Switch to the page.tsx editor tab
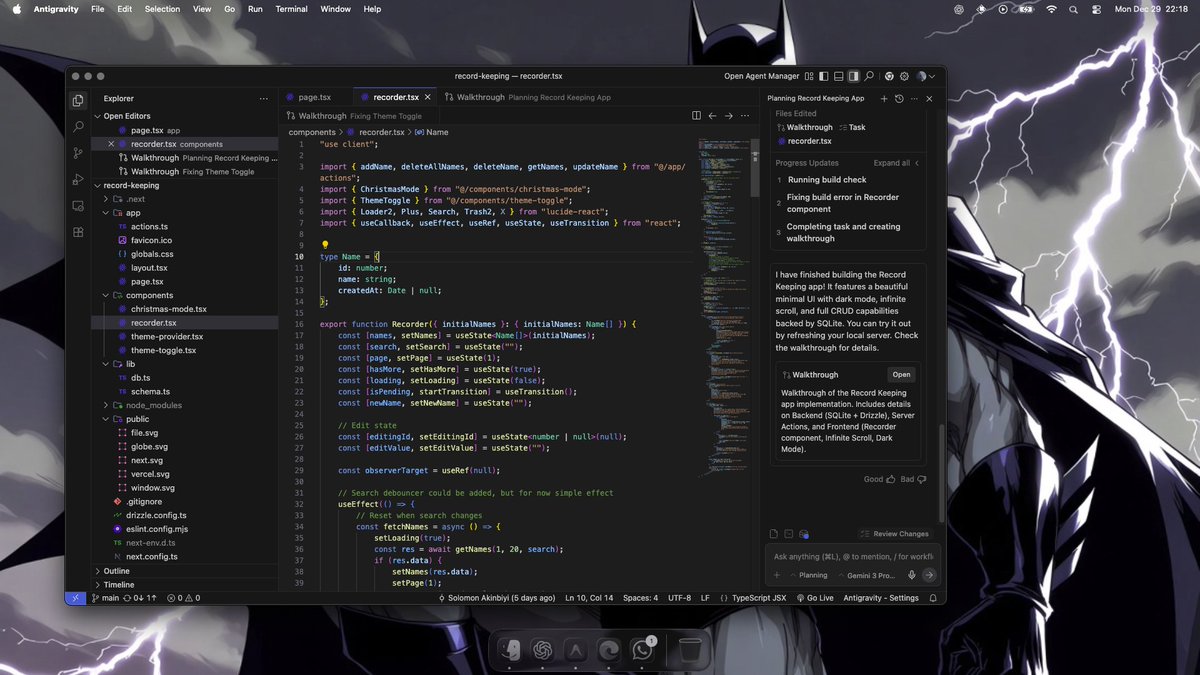This screenshot has height=675, width=1200. coord(314,97)
